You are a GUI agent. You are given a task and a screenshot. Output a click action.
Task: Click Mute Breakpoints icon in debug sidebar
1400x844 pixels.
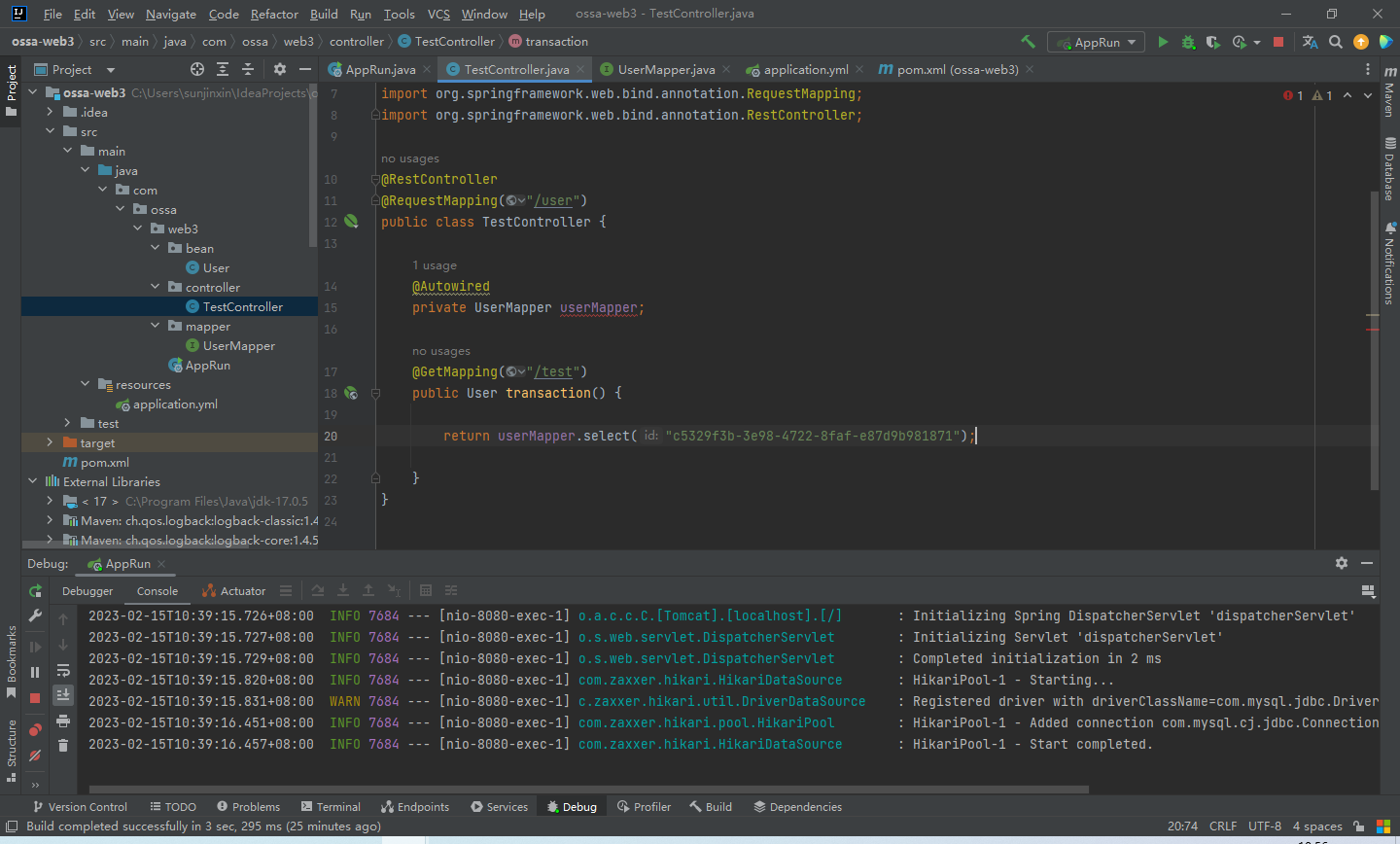tap(35, 756)
